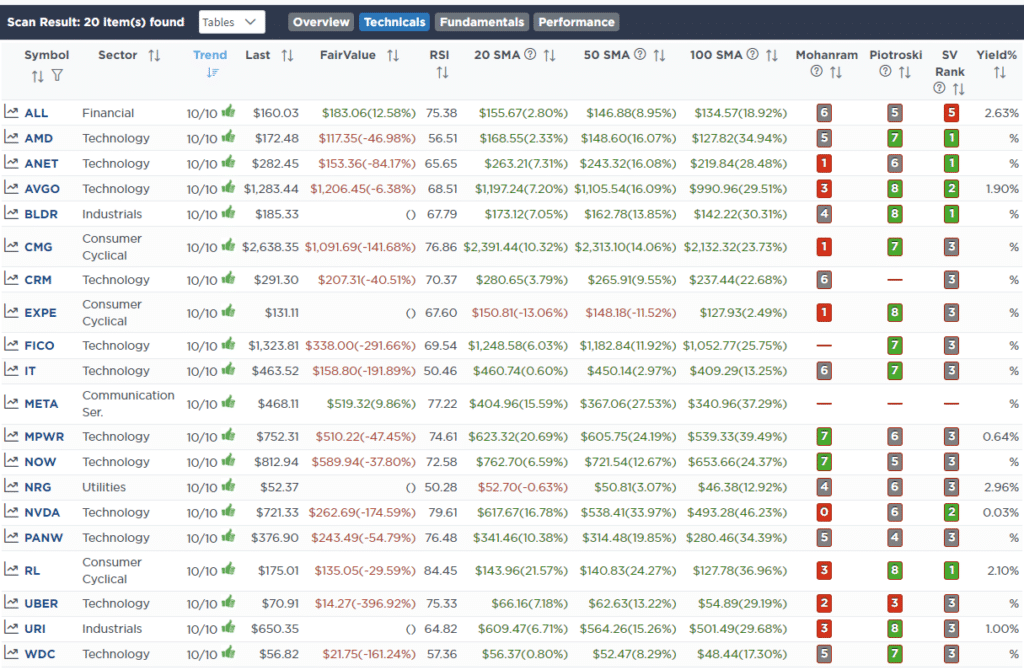Image resolution: width=1024 pixels, height=670 pixels.
Task: Click the 50 SMA $314.48(19.85%) for PANW
Action: [x=629, y=538]
